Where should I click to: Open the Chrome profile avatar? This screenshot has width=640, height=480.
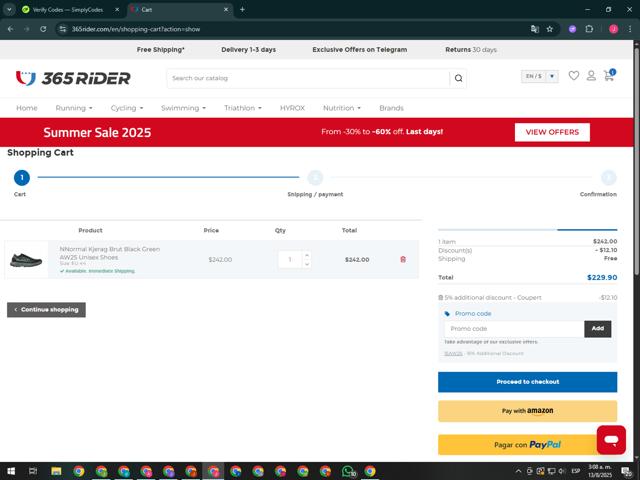tap(613, 29)
